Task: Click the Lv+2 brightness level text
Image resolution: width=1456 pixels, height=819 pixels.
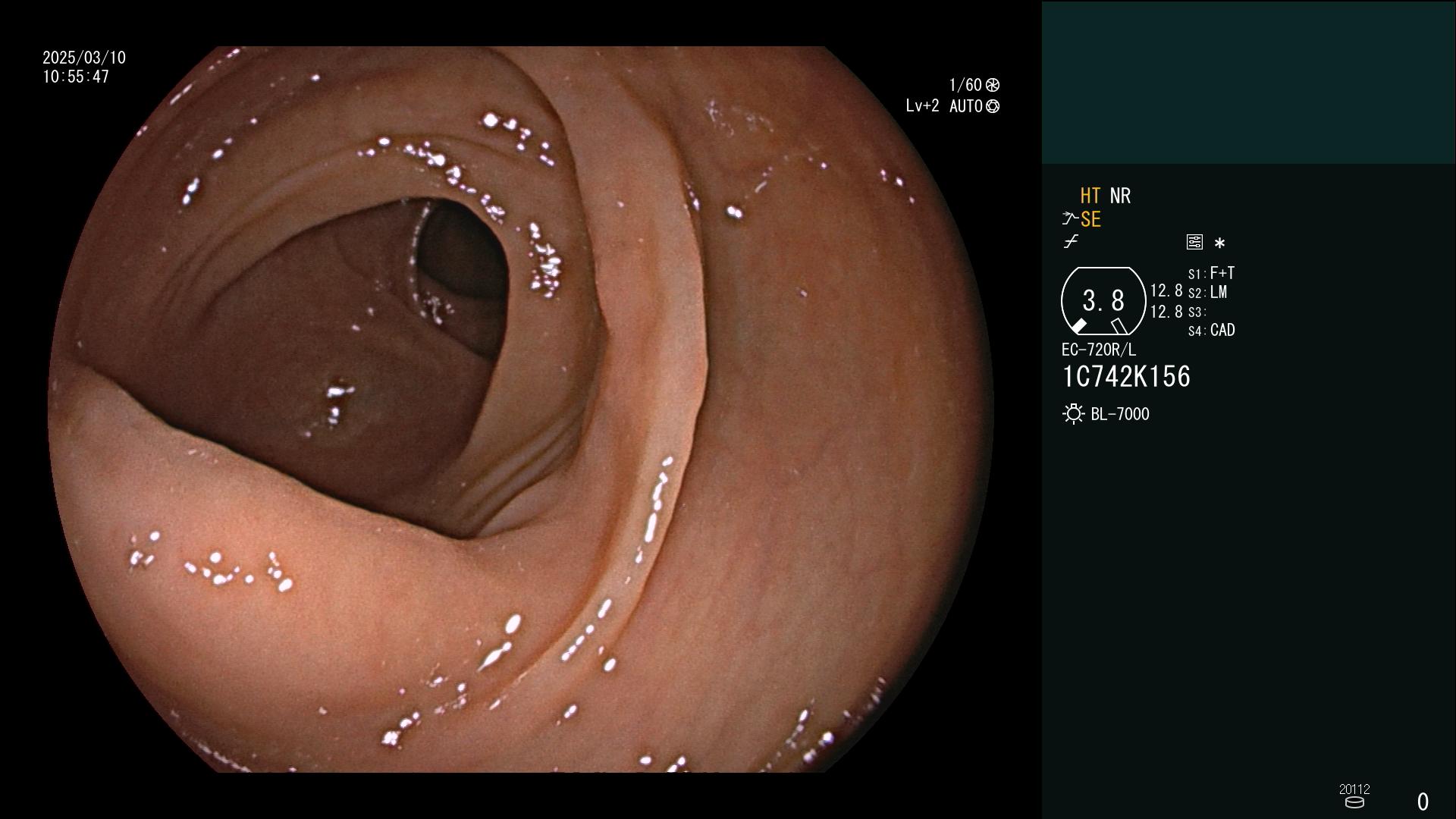Action: pos(922,106)
